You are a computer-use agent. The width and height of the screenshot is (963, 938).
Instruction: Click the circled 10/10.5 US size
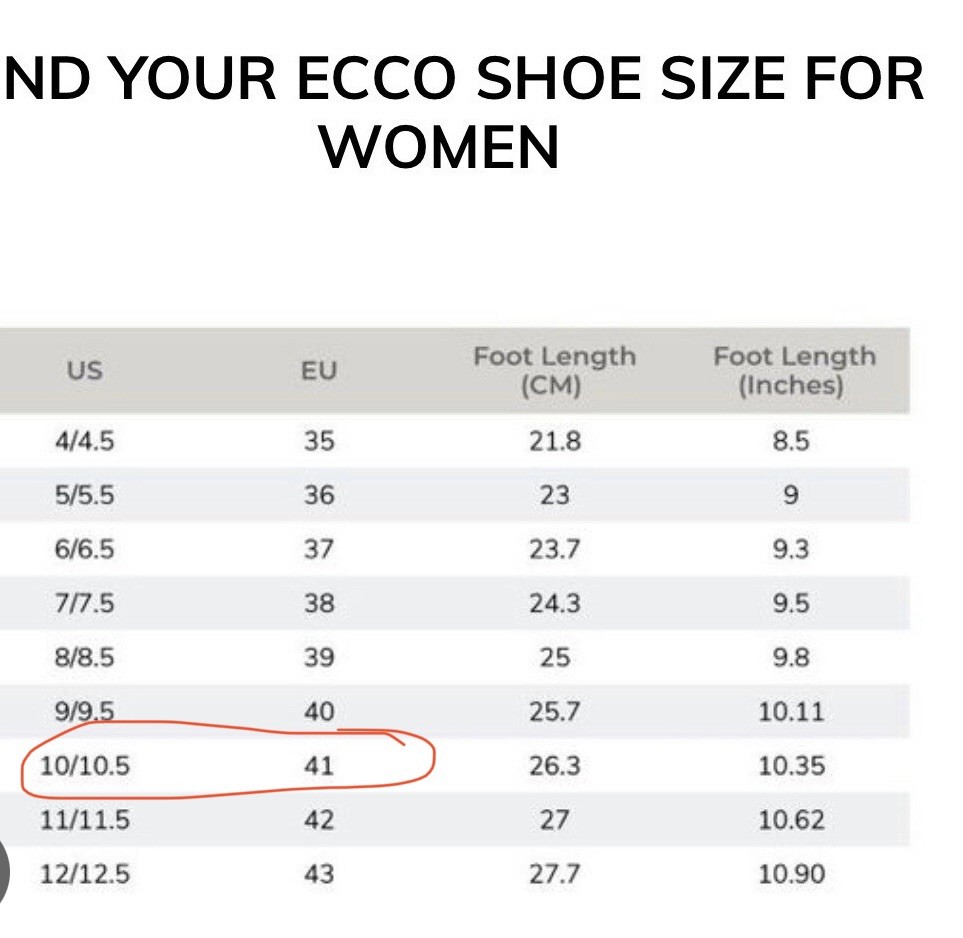click(85, 766)
